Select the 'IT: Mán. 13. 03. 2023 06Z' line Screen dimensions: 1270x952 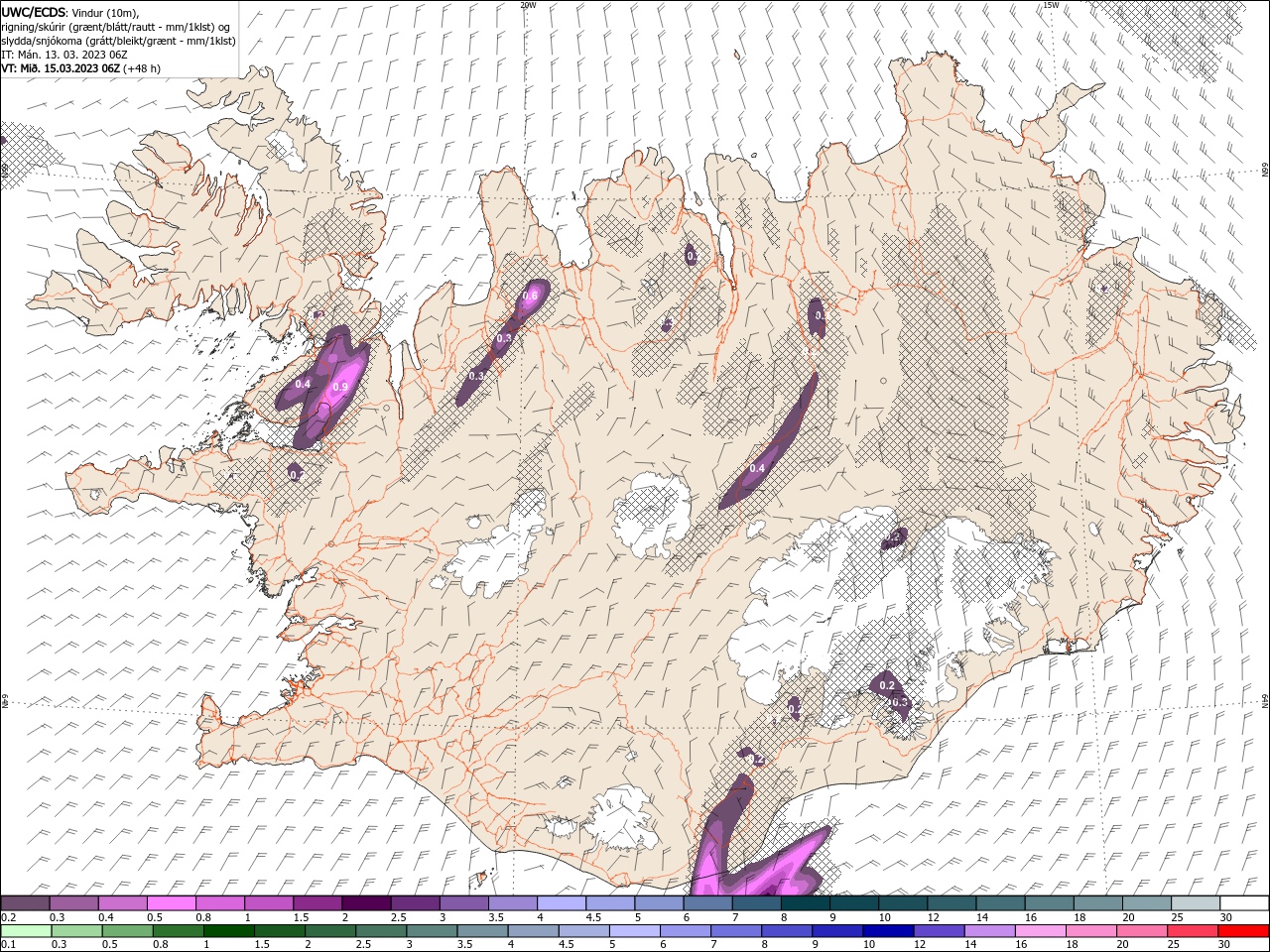64,55
